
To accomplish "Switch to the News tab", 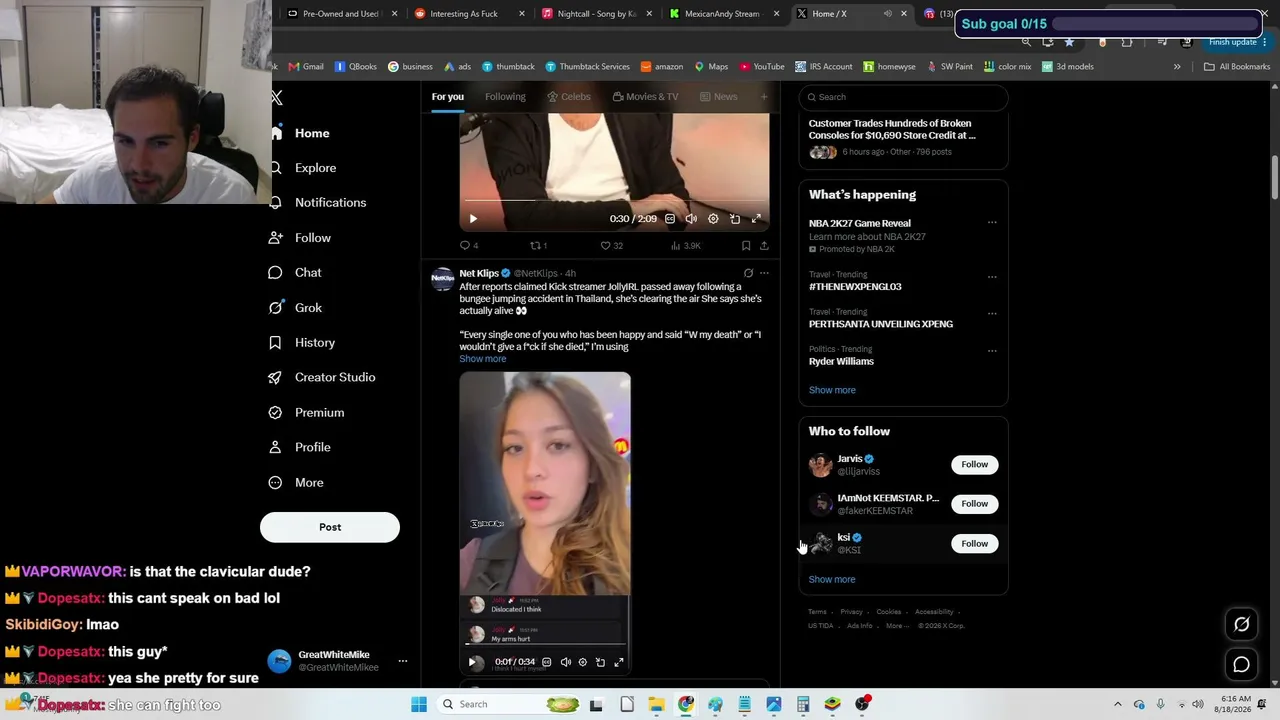I will (719, 97).
